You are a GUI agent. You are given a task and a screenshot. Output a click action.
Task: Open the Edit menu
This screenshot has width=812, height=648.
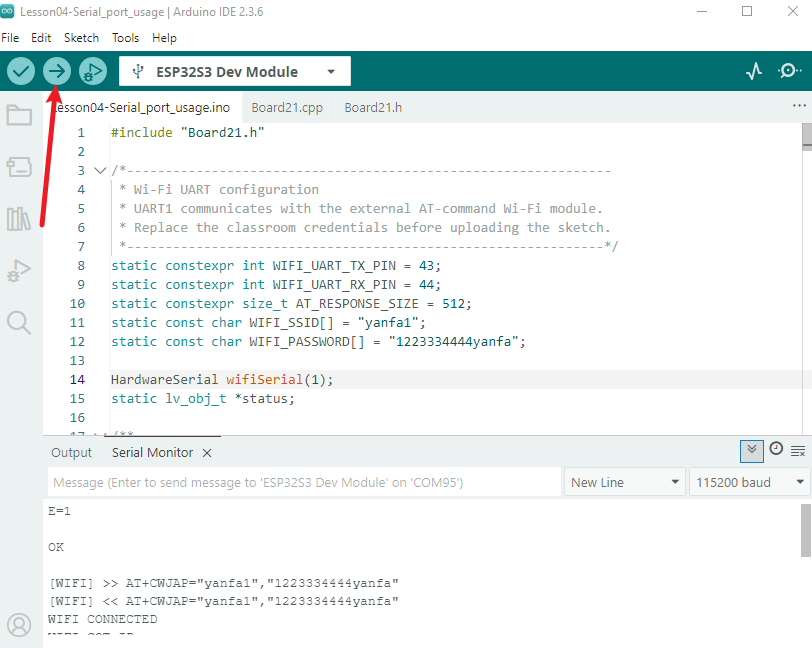tap(41, 38)
